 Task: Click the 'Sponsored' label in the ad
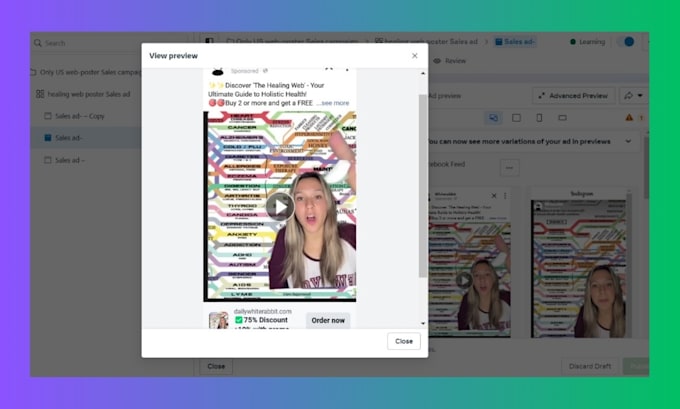[245, 71]
